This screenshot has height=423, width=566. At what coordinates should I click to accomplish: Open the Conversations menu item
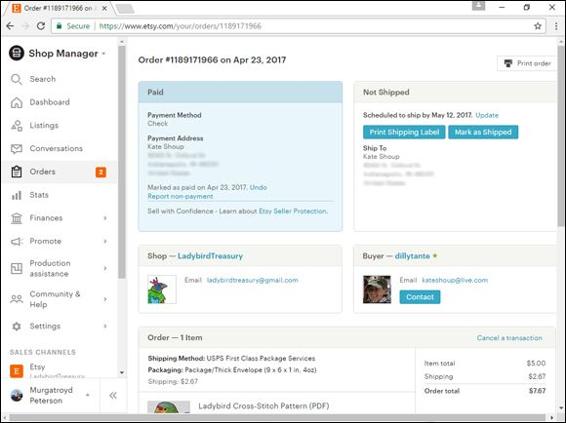60,148
